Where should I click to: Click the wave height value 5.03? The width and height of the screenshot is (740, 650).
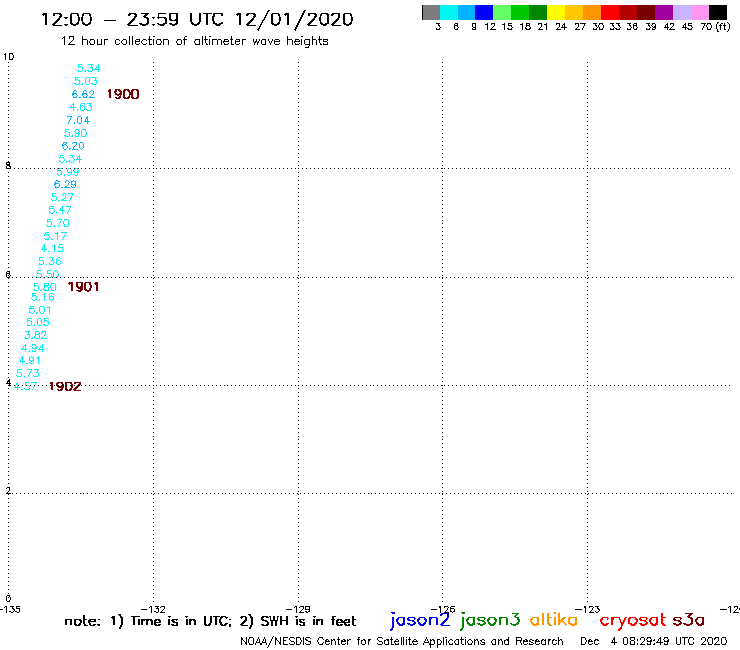86,81
